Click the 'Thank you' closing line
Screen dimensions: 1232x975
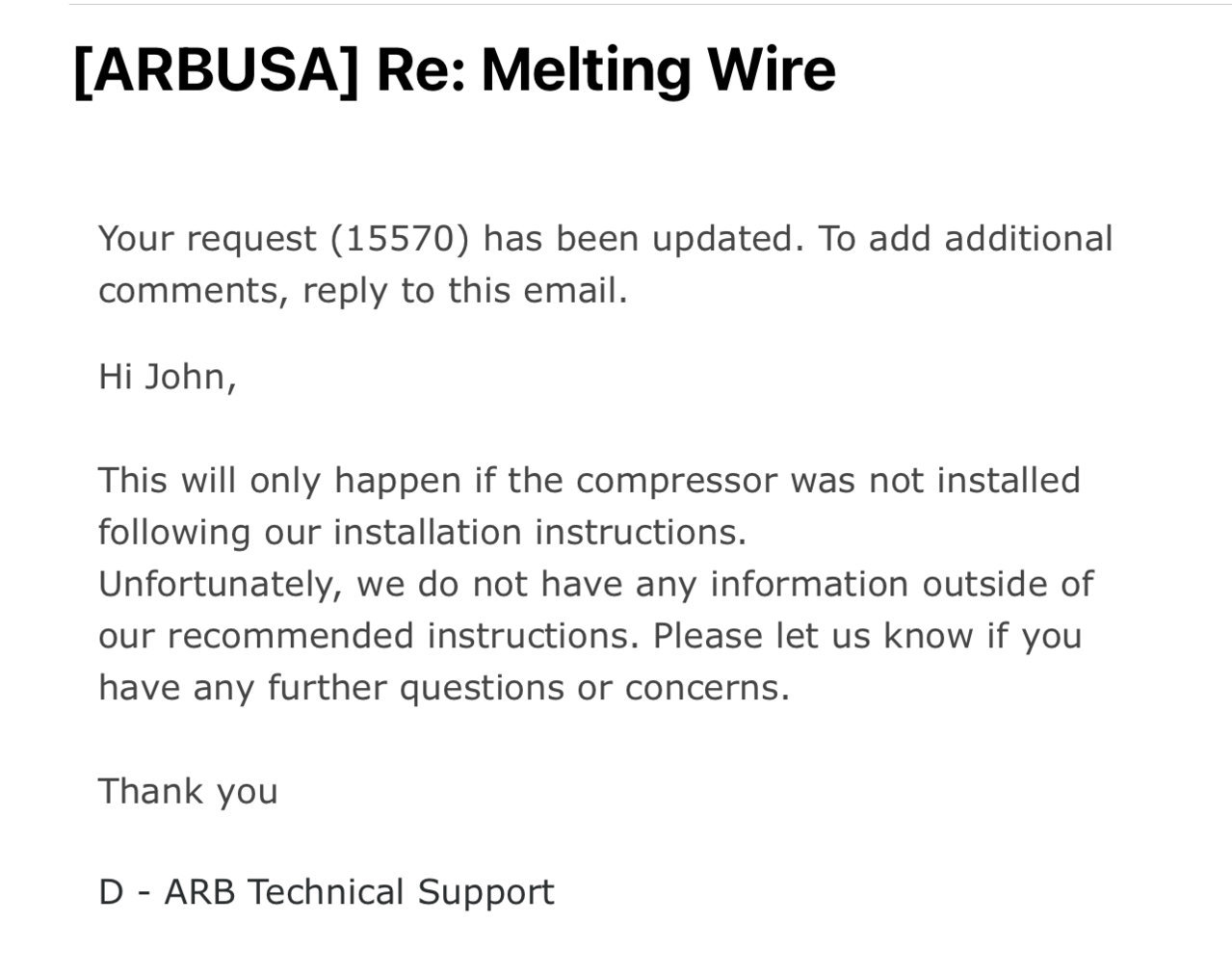click(x=188, y=792)
